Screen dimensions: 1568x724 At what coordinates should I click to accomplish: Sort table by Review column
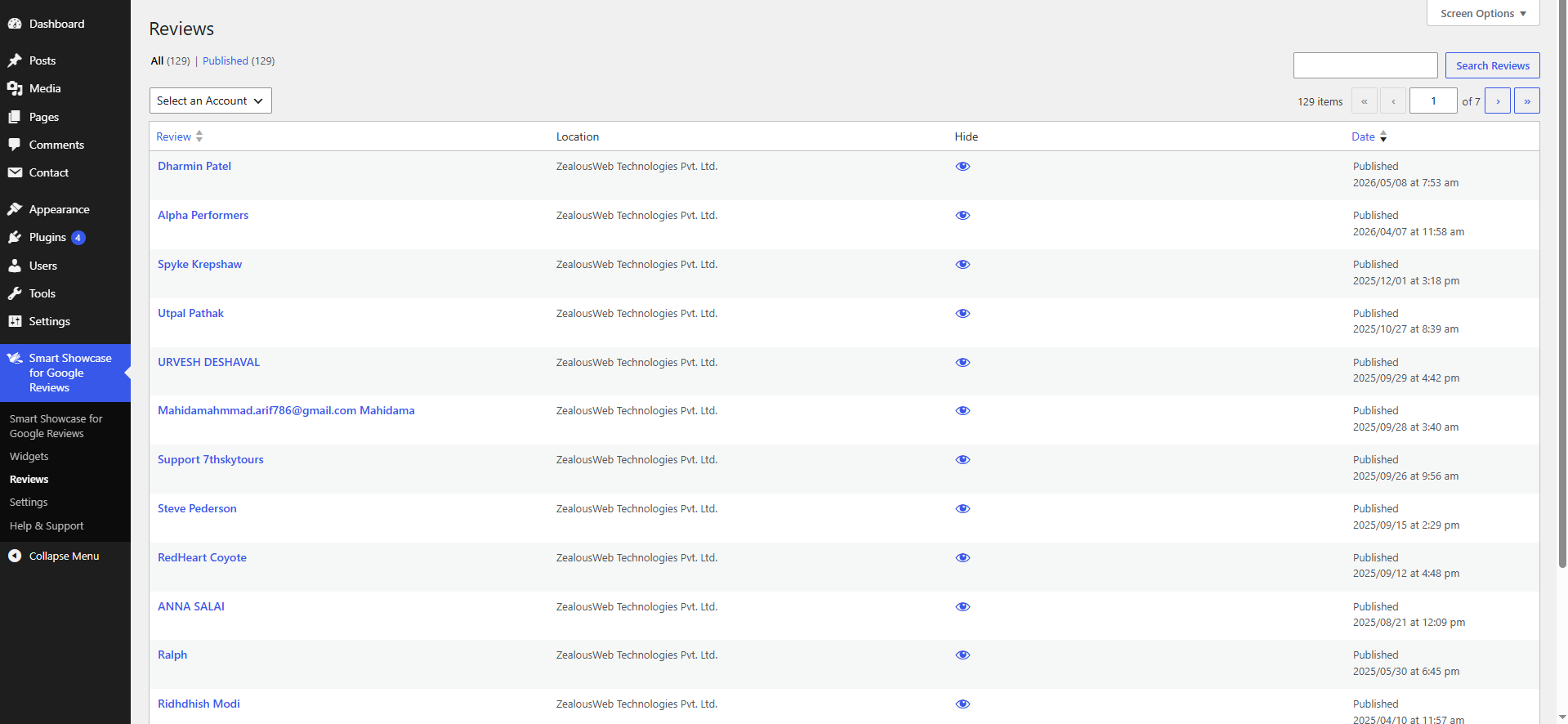[x=179, y=136]
